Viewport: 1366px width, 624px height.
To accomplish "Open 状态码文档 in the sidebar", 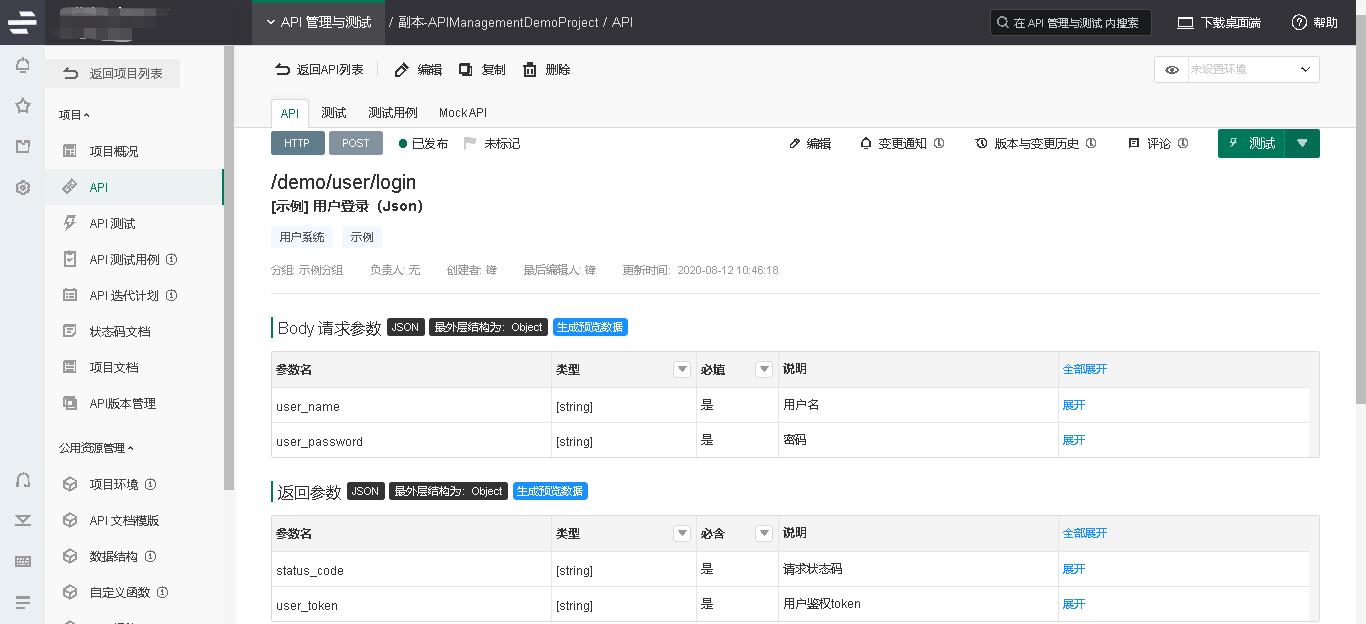I will 120,331.
